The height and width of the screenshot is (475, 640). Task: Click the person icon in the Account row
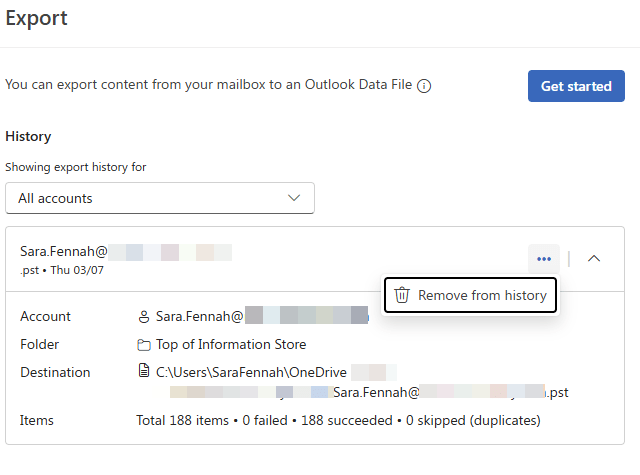click(144, 317)
